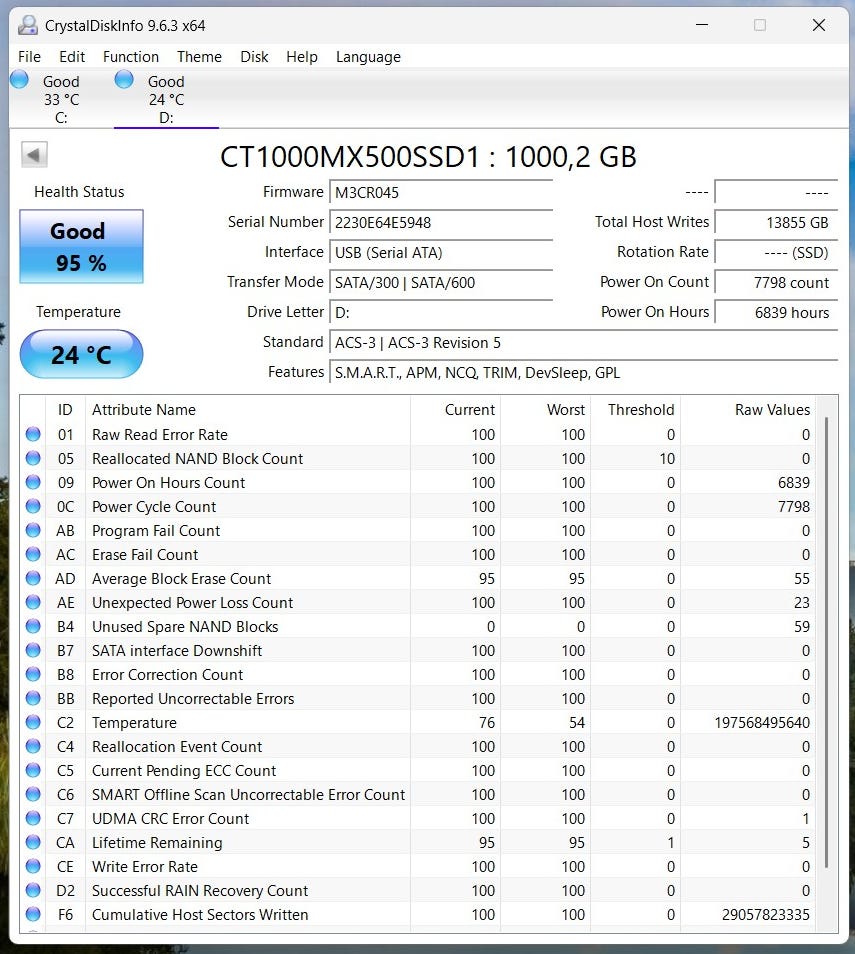Click the Transfer Mode field
Viewport: 855px width, 954px height.
(441, 282)
